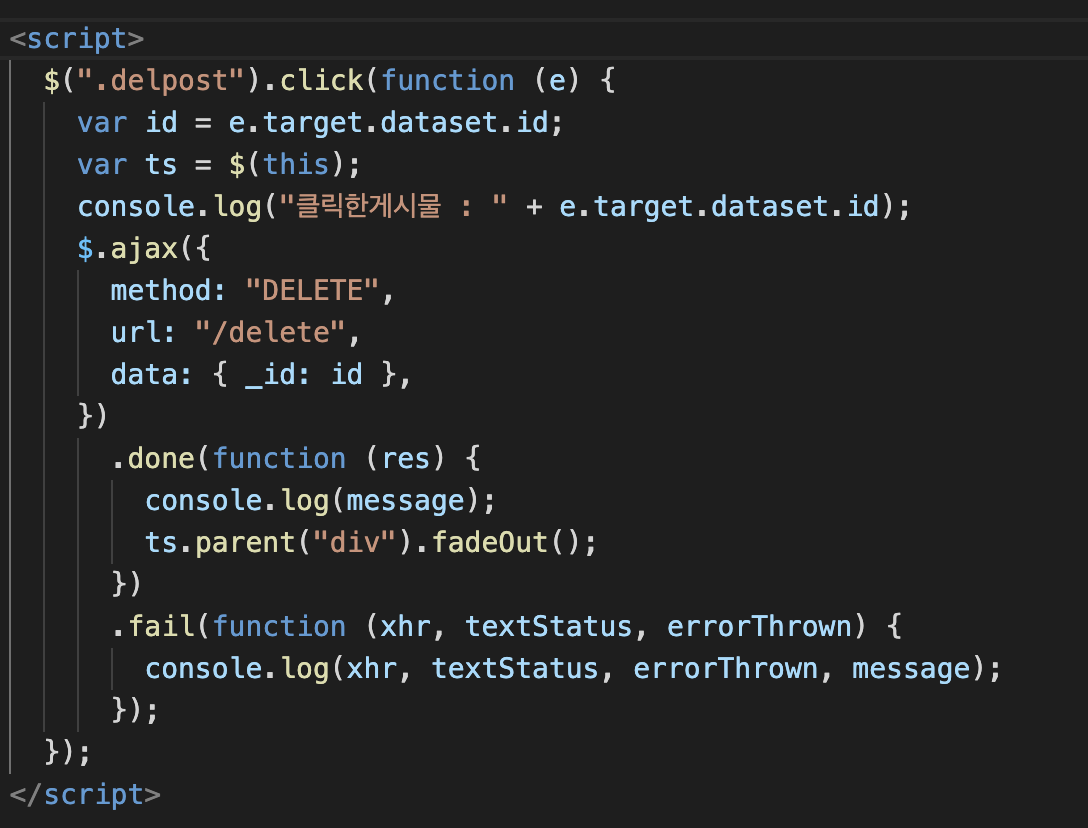Click the "DELETE" method string
This screenshot has height=828, width=1088.
(x=312, y=291)
